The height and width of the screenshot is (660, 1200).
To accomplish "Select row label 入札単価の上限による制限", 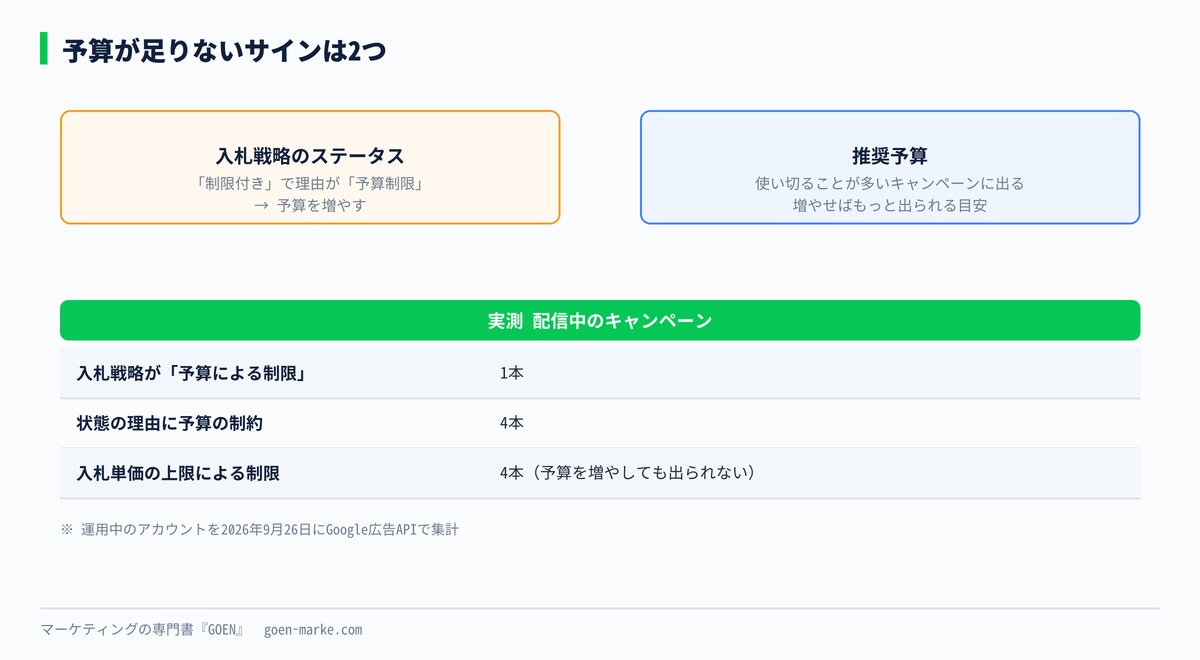I will pyautogui.click(x=178, y=473).
